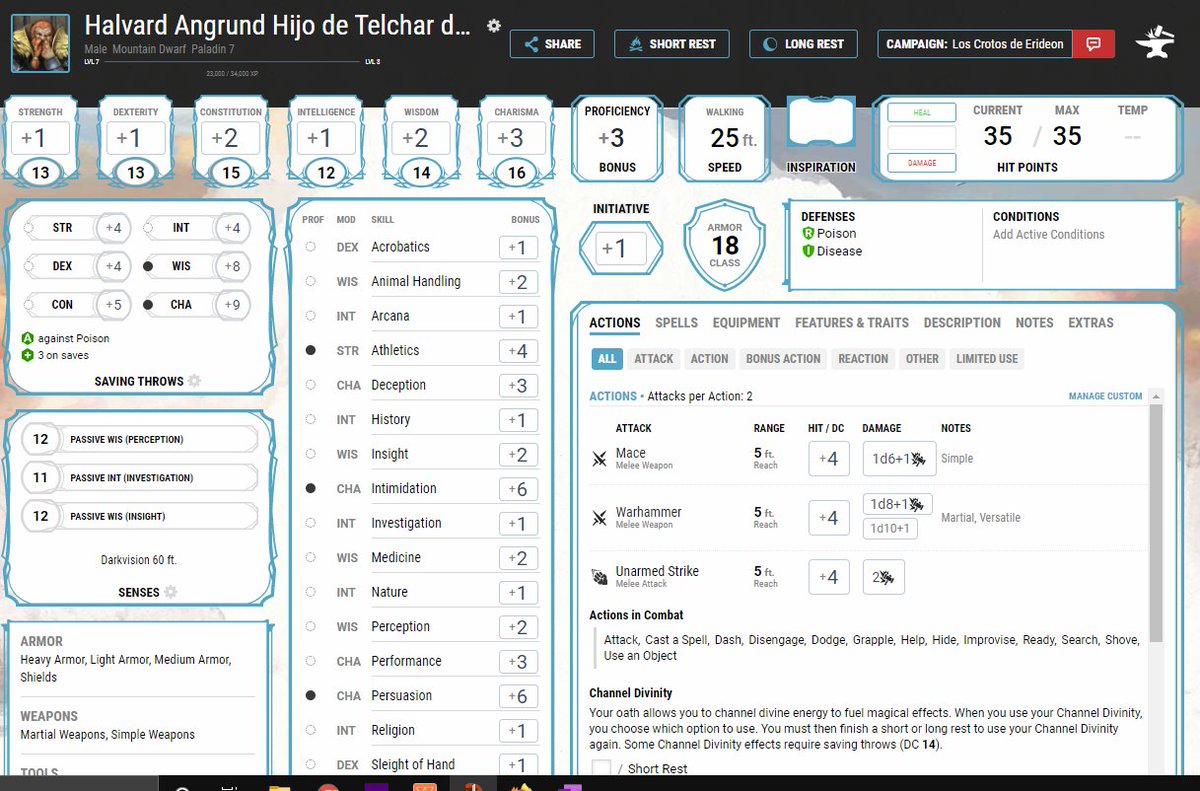
Task: Roll the Persuasion +6 bonus
Action: (x=518, y=696)
